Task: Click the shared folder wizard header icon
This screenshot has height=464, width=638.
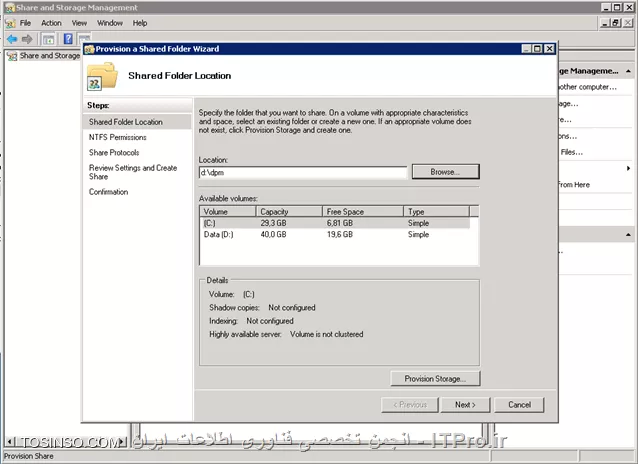Action: [102, 76]
